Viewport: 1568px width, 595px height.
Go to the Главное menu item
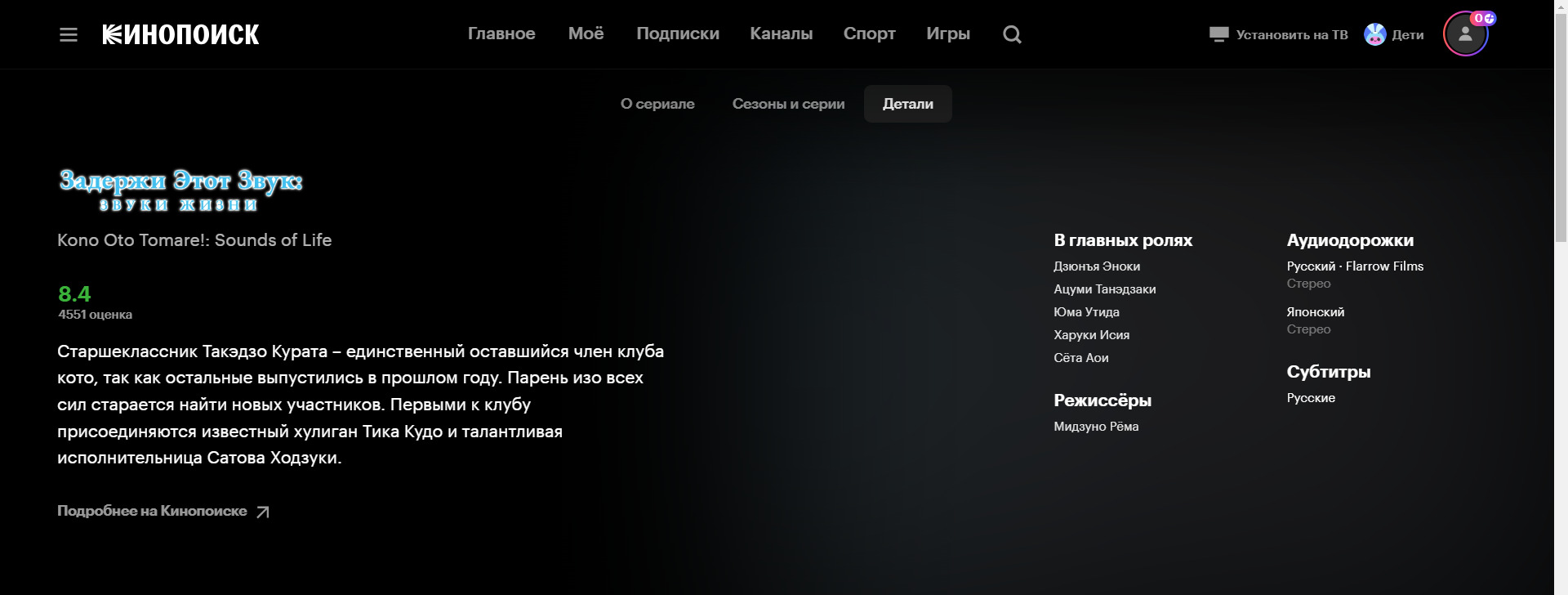(501, 34)
